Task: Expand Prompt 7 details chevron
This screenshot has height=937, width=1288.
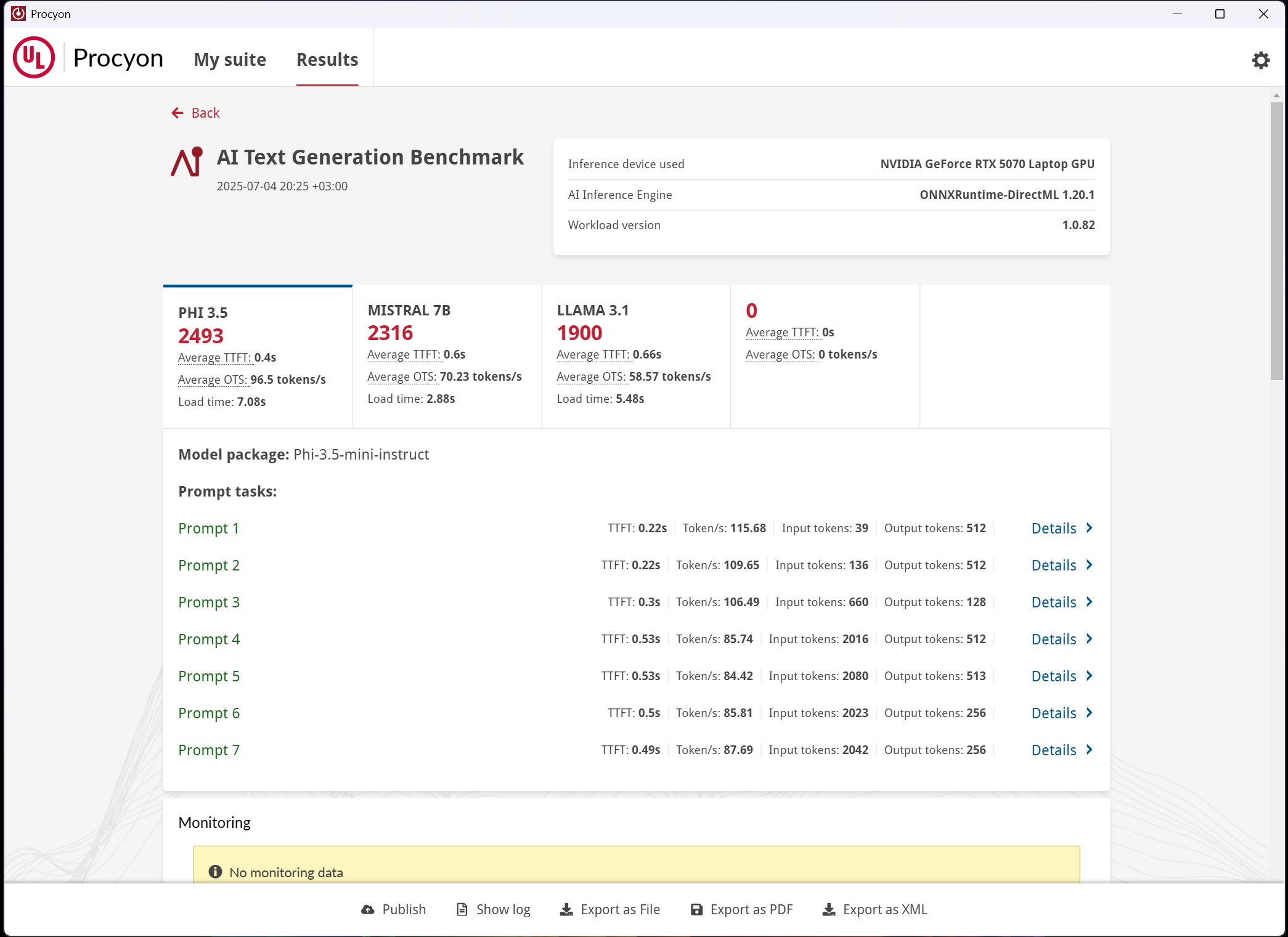Action: coord(1090,750)
